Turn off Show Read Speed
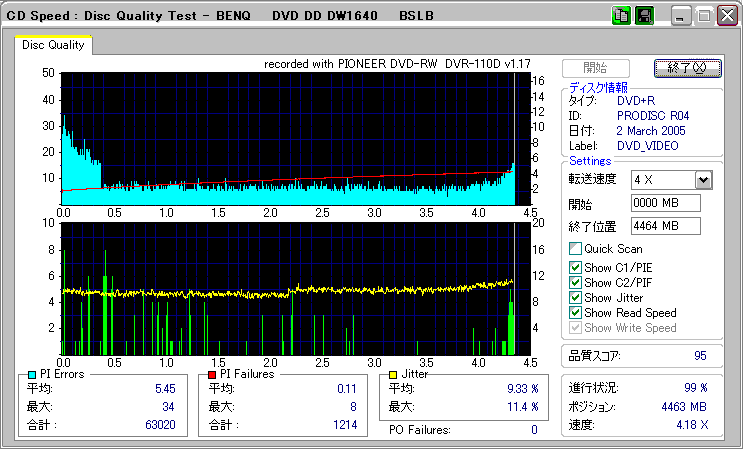743x449 pixels. tap(575, 313)
